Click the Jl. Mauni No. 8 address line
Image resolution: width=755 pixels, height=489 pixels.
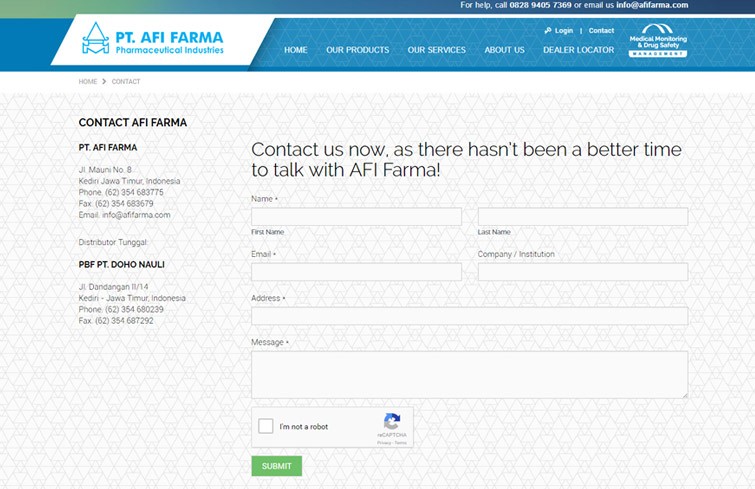pos(105,169)
